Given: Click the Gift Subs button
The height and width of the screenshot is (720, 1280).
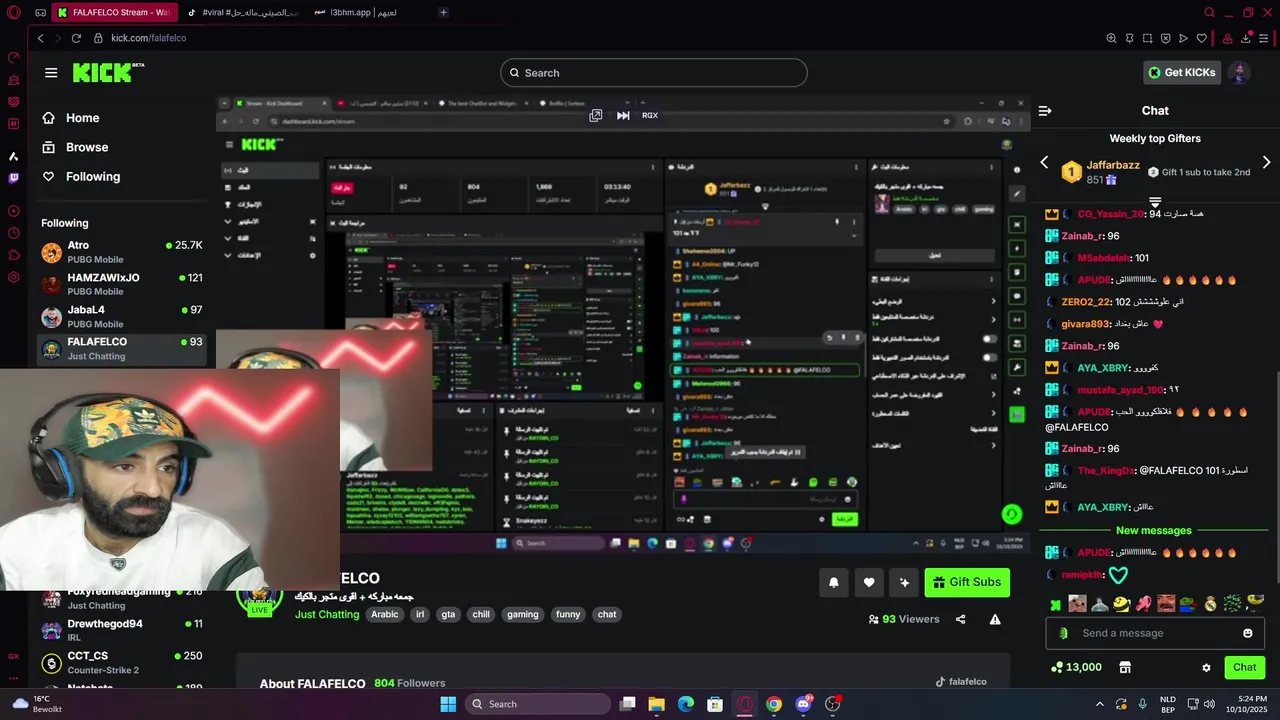Looking at the screenshot, I should 966,582.
